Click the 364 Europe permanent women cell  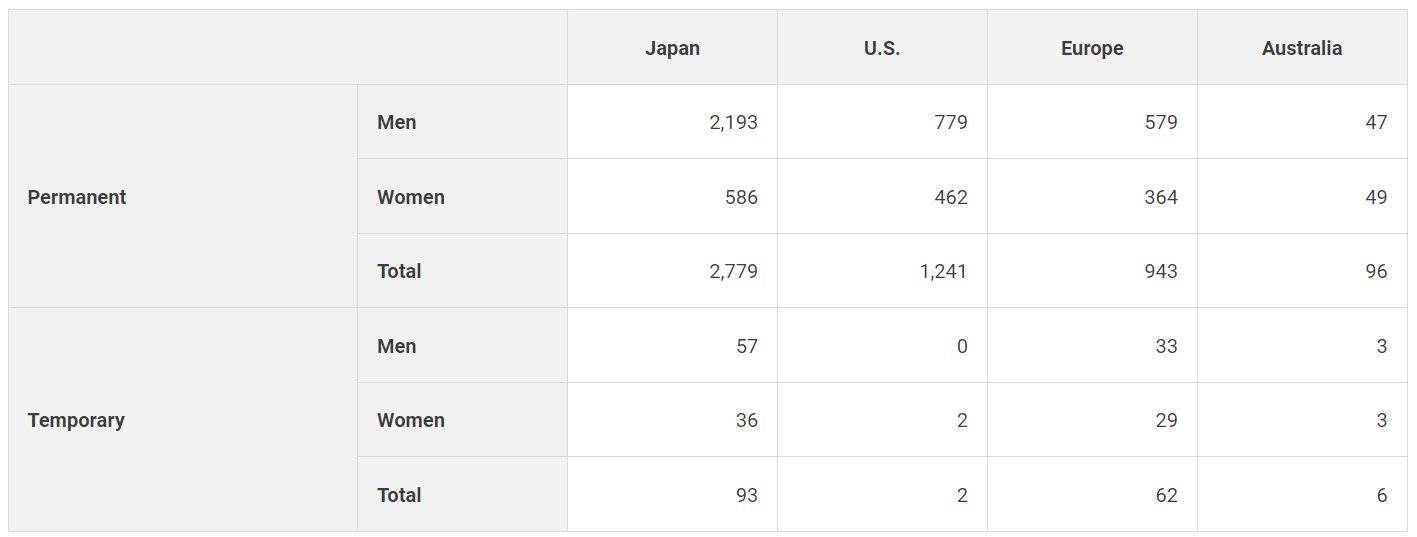tap(1160, 197)
